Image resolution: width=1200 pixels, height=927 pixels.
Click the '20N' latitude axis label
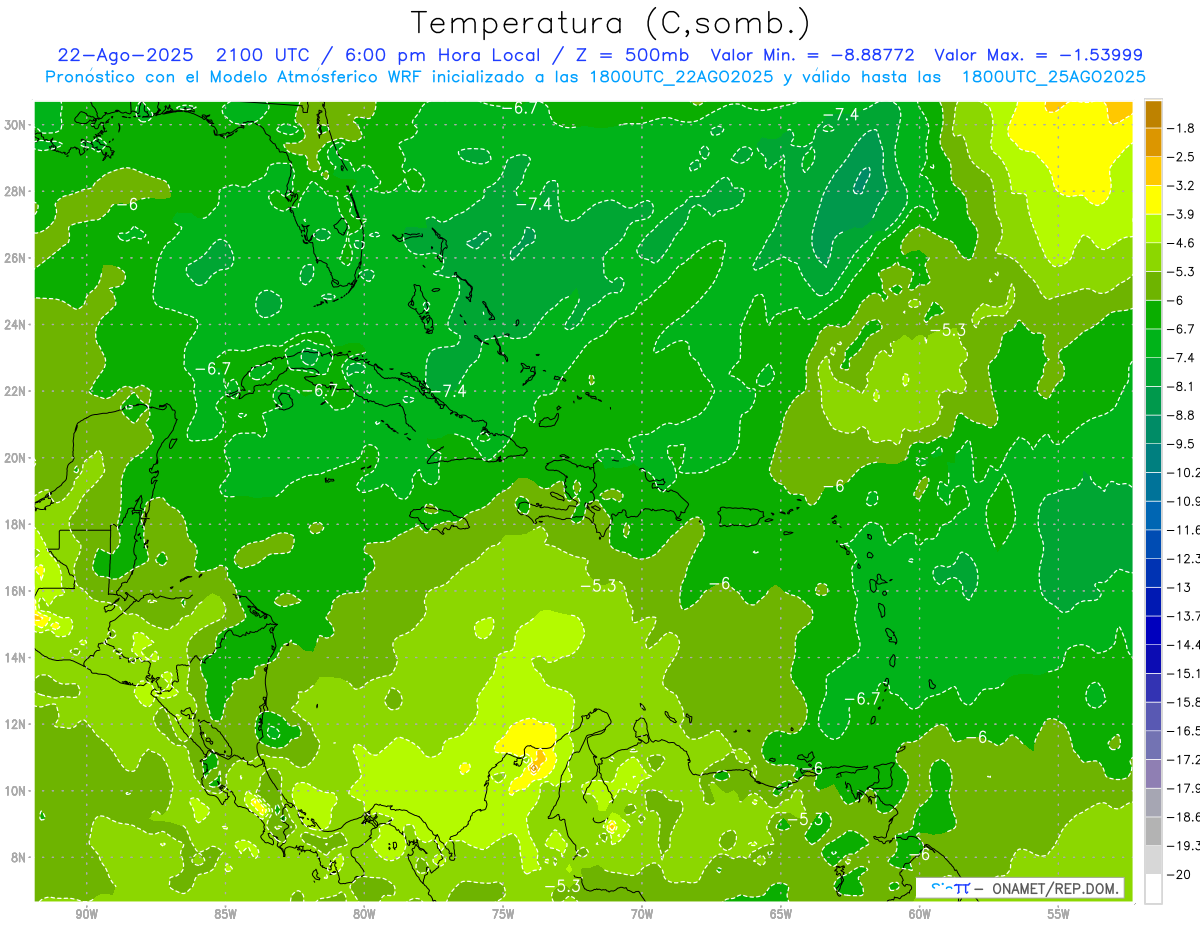point(17,458)
